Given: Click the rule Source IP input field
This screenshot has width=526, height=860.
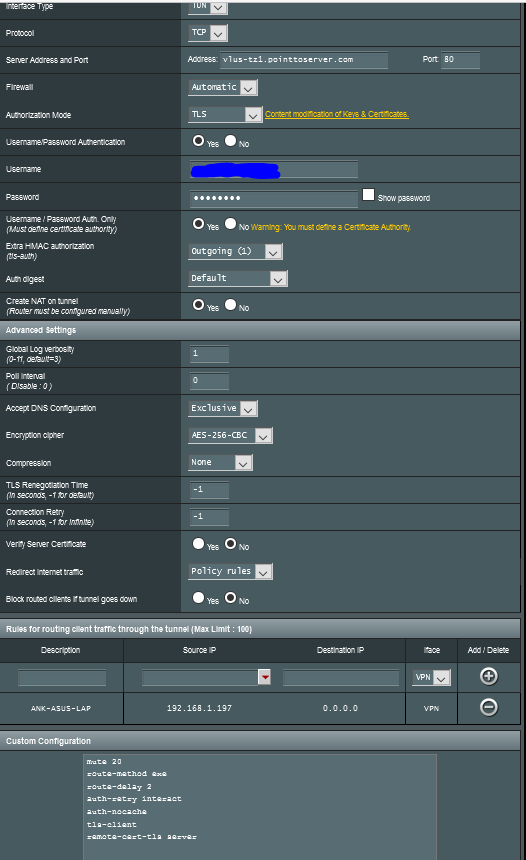Looking at the screenshot, I should tap(200, 678).
